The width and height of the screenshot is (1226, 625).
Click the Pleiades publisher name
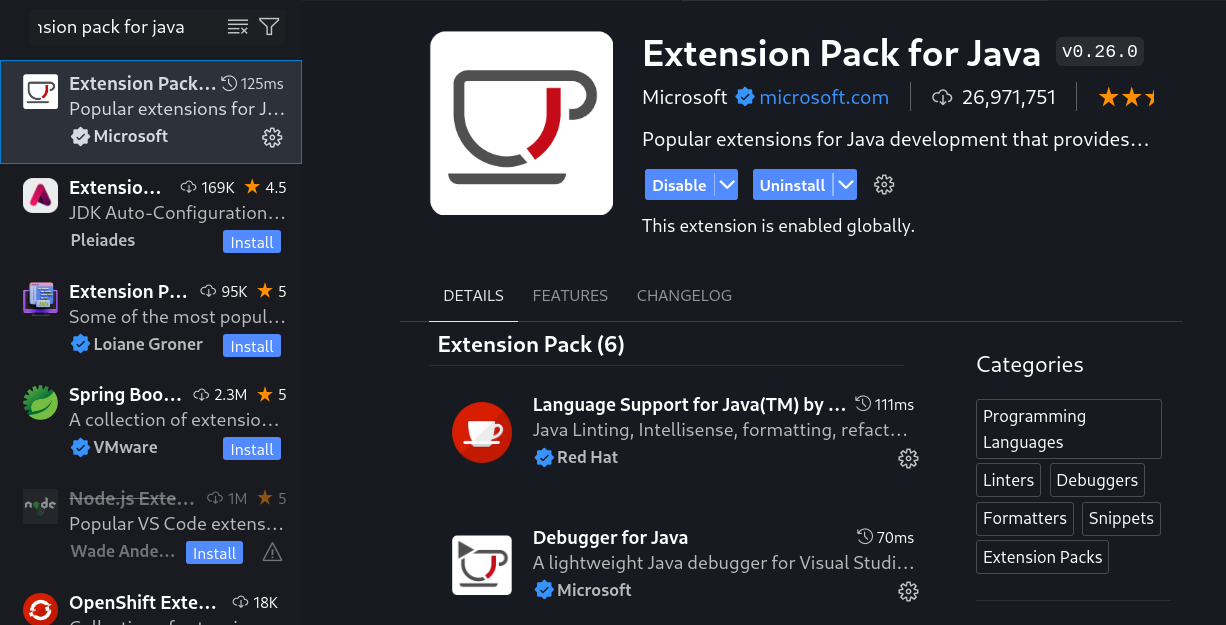point(103,240)
